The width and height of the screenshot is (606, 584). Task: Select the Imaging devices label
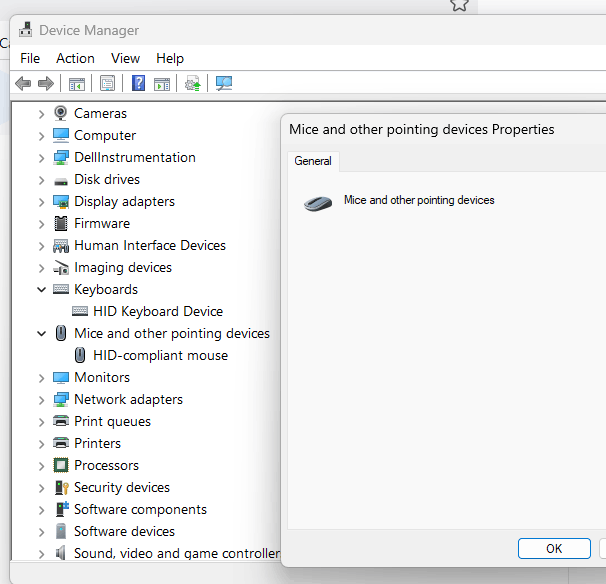click(123, 267)
